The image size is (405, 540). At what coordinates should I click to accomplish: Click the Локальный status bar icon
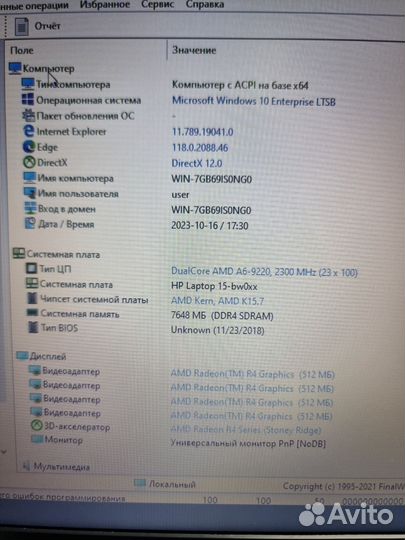(x=140, y=483)
